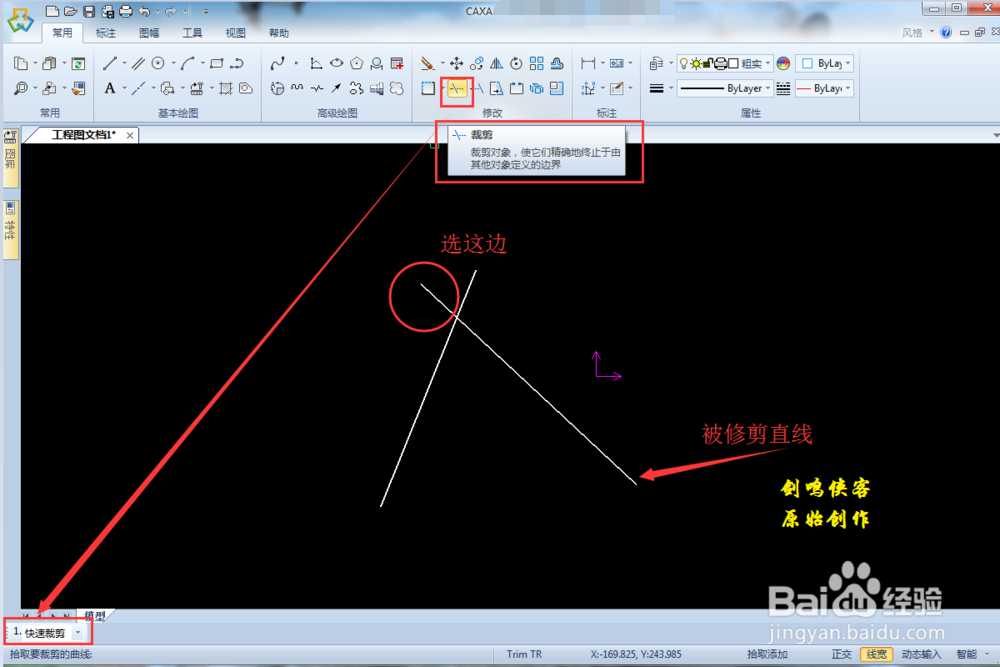This screenshot has width=1000, height=667.
Task: Select the Erase tool
Action: pyautogui.click(x=427, y=63)
